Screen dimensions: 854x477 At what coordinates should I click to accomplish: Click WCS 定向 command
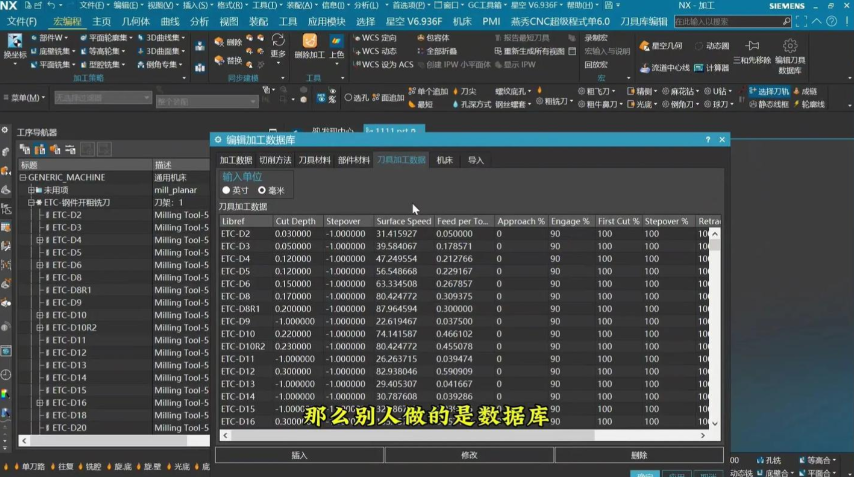(375, 38)
